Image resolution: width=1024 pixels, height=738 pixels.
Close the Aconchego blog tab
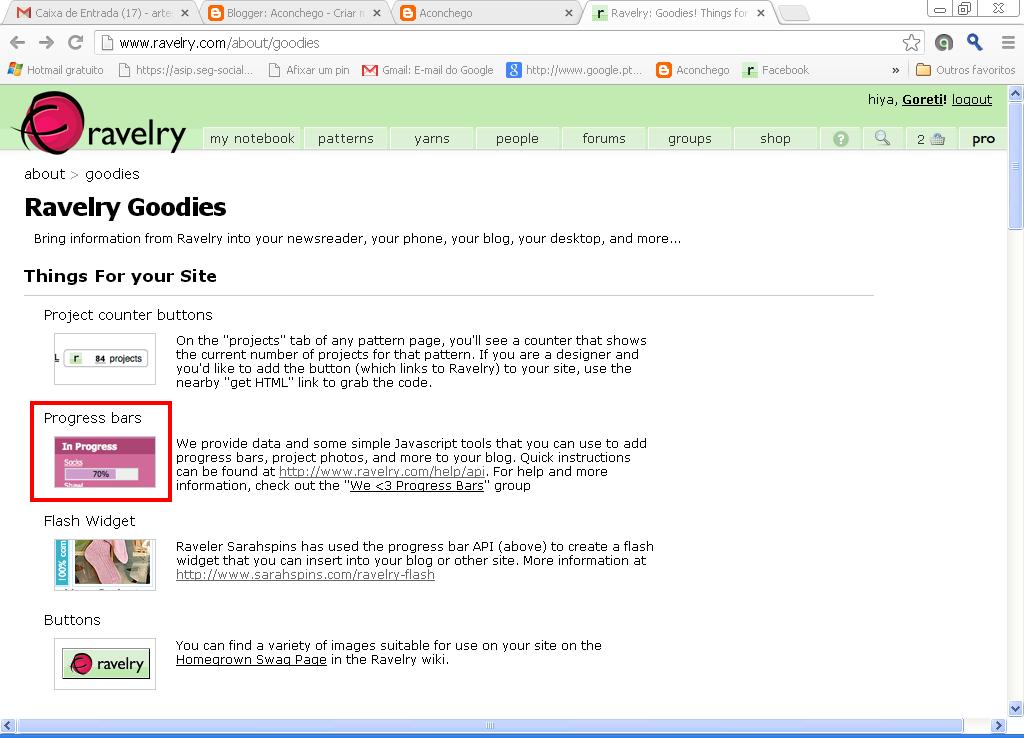click(569, 13)
